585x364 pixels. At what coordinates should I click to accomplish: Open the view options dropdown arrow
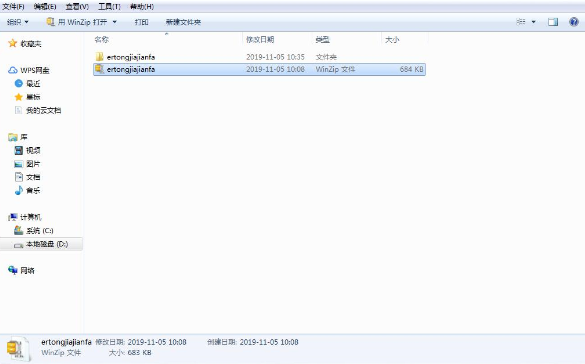click(x=534, y=22)
